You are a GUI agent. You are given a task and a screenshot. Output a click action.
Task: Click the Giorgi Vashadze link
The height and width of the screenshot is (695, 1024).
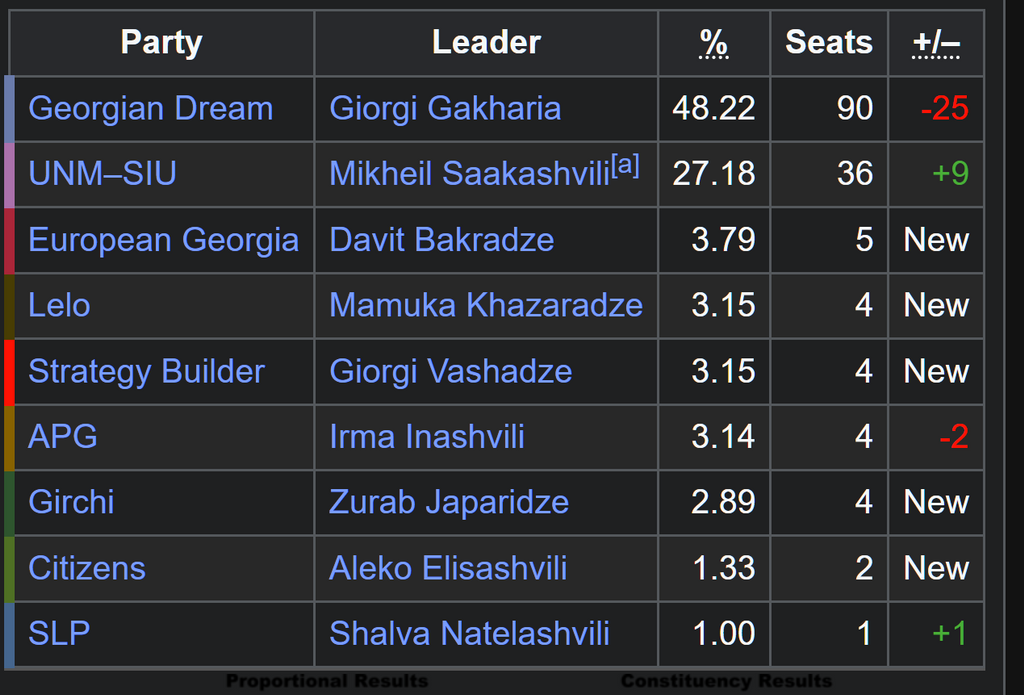click(451, 371)
